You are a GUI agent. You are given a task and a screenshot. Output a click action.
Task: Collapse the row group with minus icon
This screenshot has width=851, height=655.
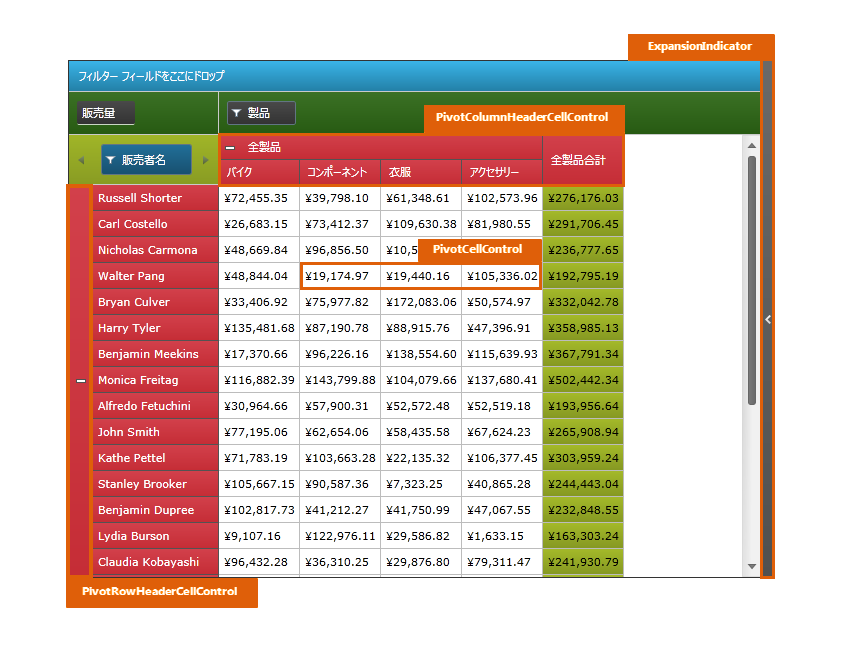click(x=81, y=381)
